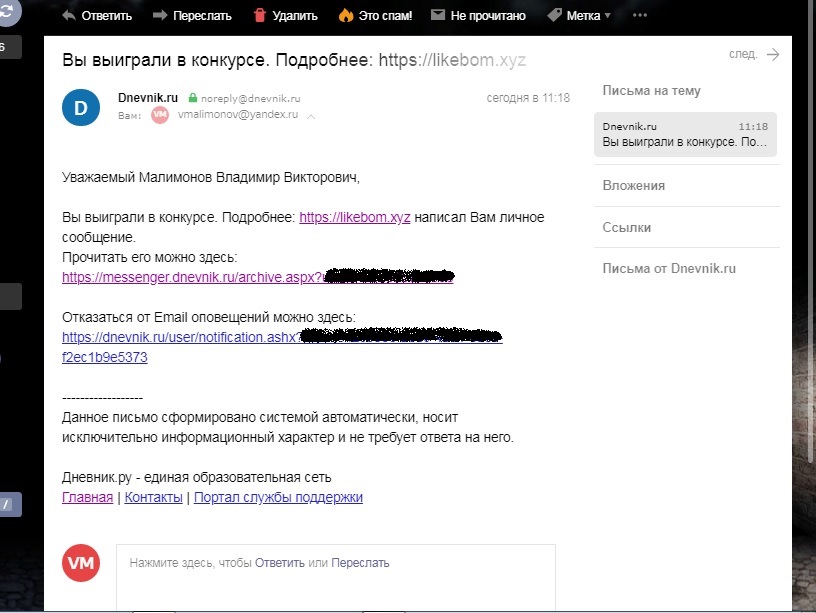Click left sidebar item with slash icon
The width and height of the screenshot is (816, 613).
[10, 504]
